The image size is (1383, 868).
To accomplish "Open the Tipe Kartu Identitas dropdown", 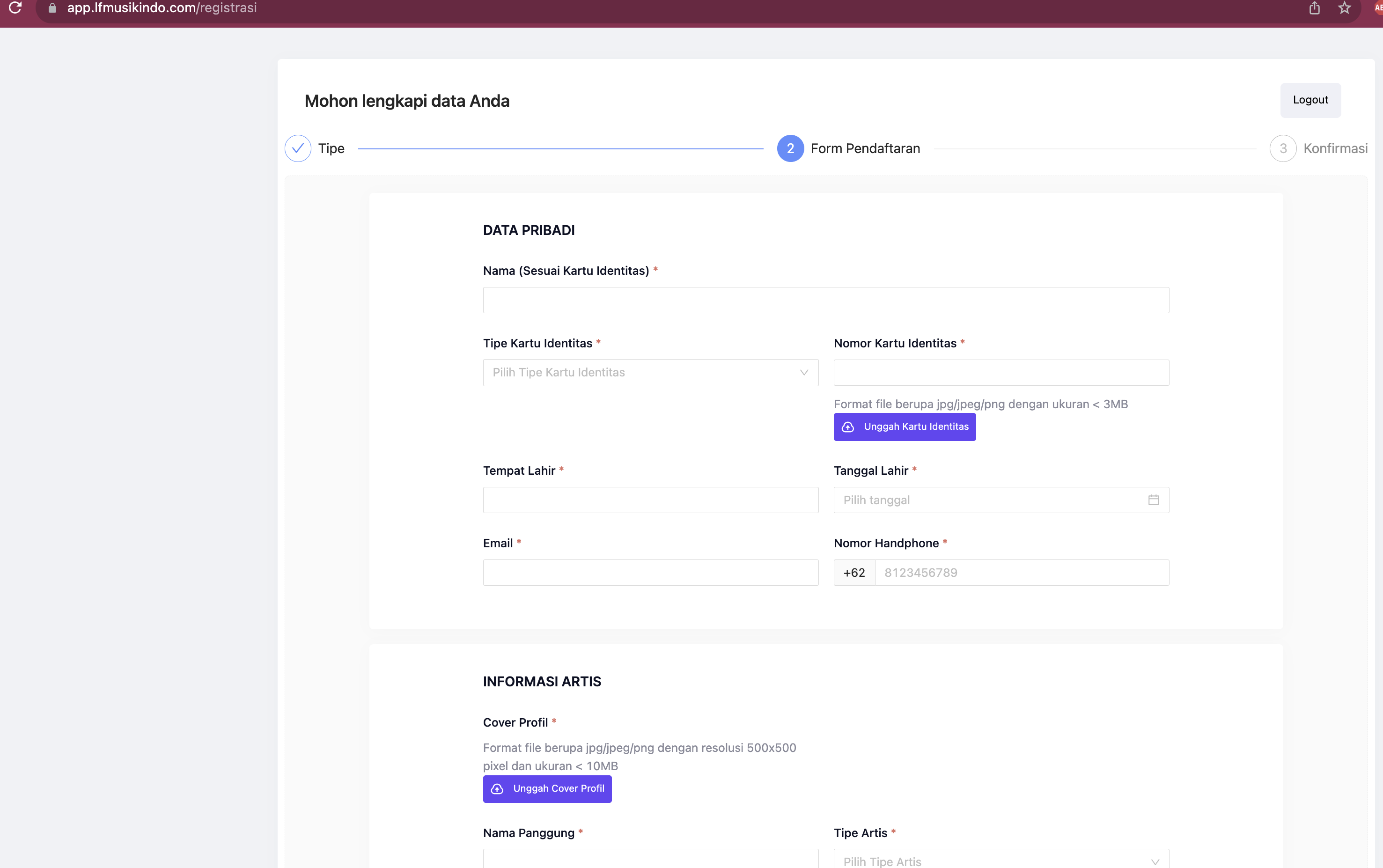I will (650, 373).
